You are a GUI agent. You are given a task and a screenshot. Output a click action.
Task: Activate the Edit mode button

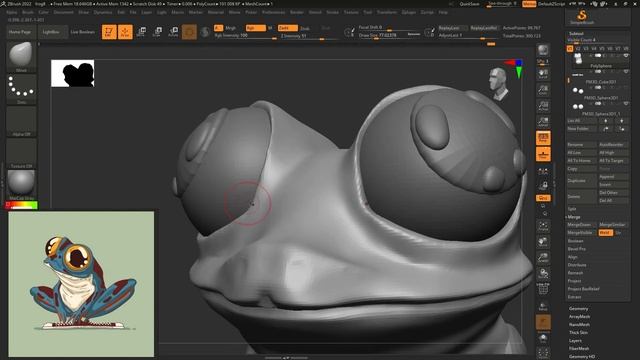pyautogui.click(x=109, y=32)
